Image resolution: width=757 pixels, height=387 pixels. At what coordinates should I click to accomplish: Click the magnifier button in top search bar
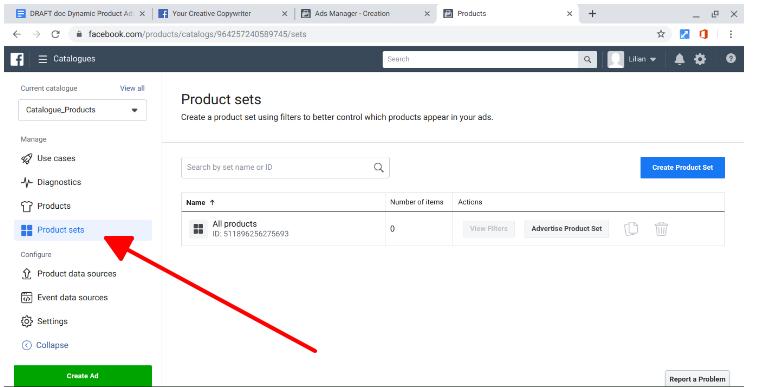click(x=587, y=59)
